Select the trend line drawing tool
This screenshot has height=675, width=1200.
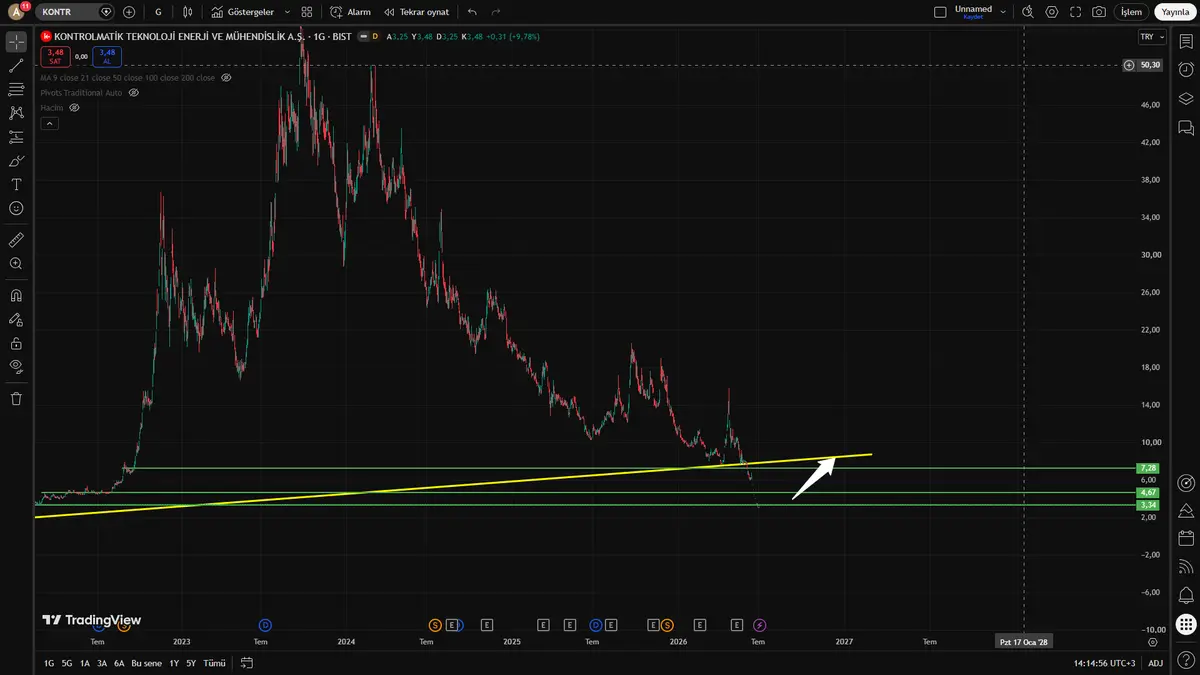click(16, 66)
